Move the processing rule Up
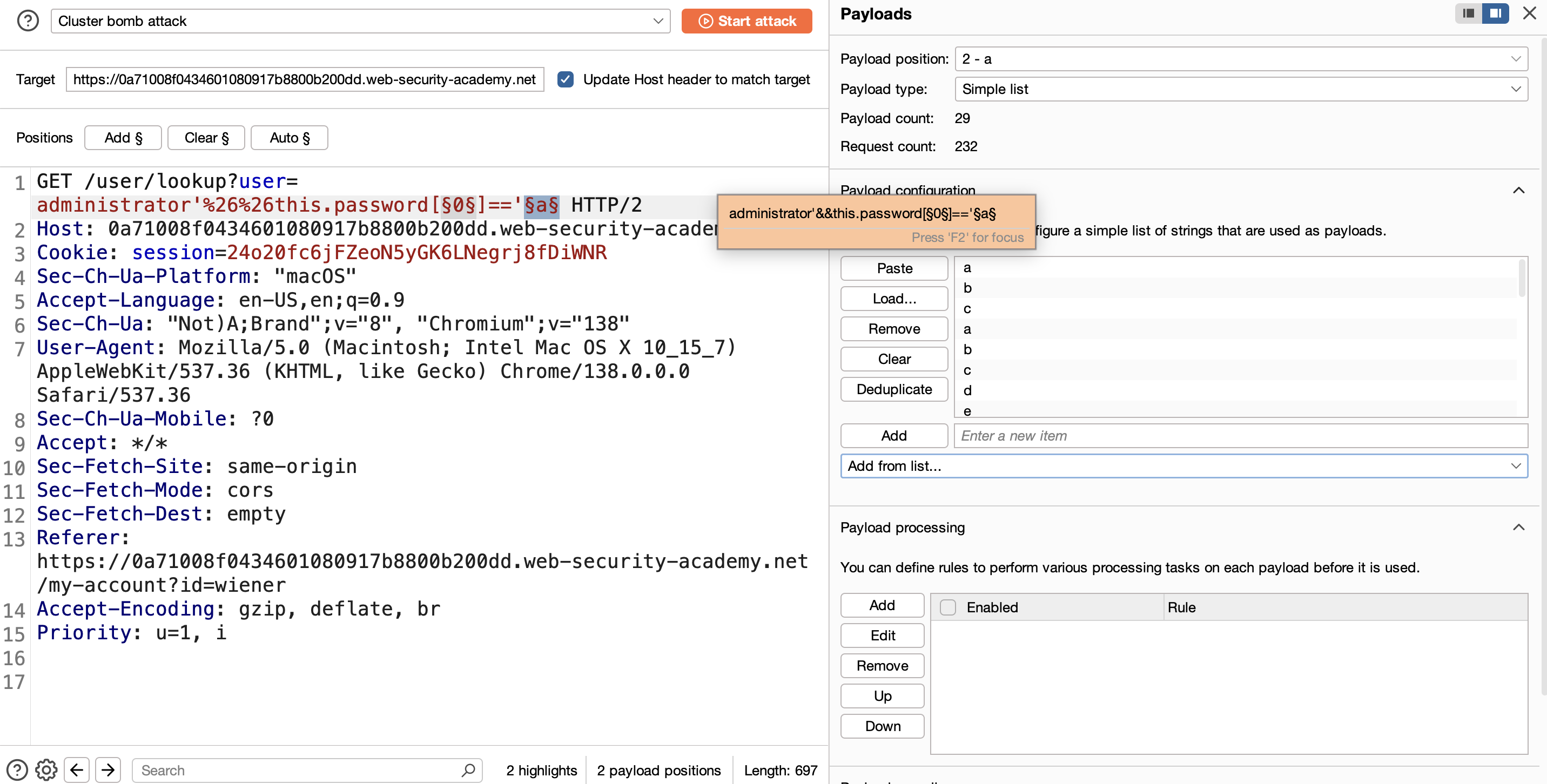 click(x=882, y=696)
